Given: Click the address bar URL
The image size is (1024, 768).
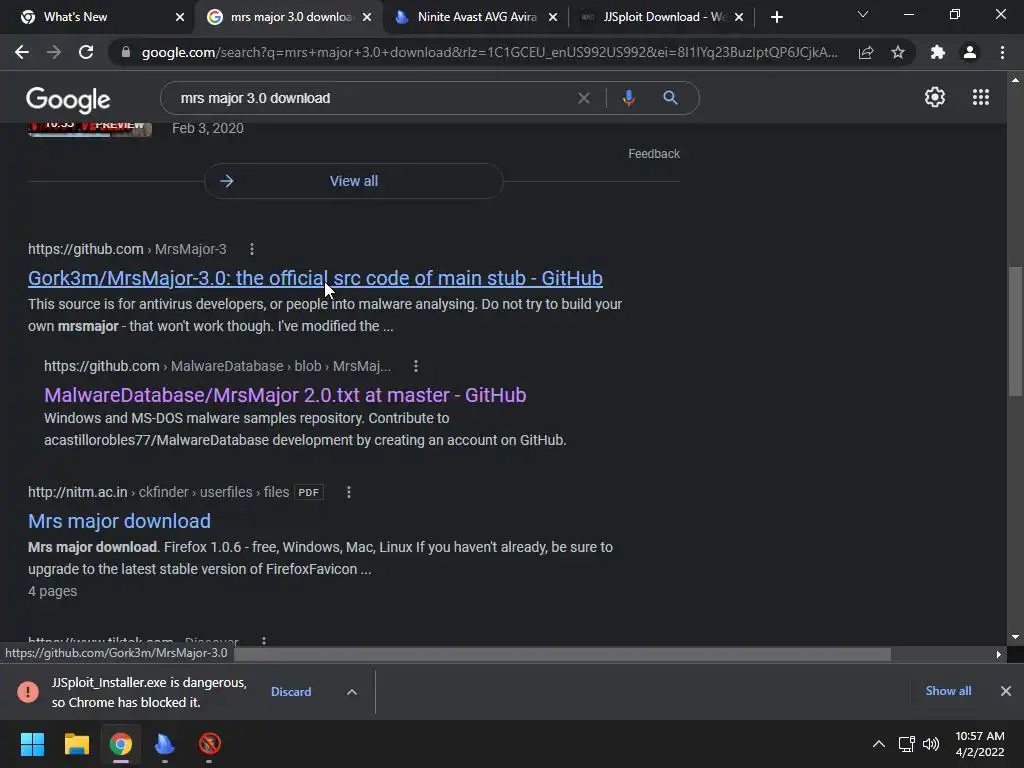Looking at the screenshot, I should click(x=490, y=52).
